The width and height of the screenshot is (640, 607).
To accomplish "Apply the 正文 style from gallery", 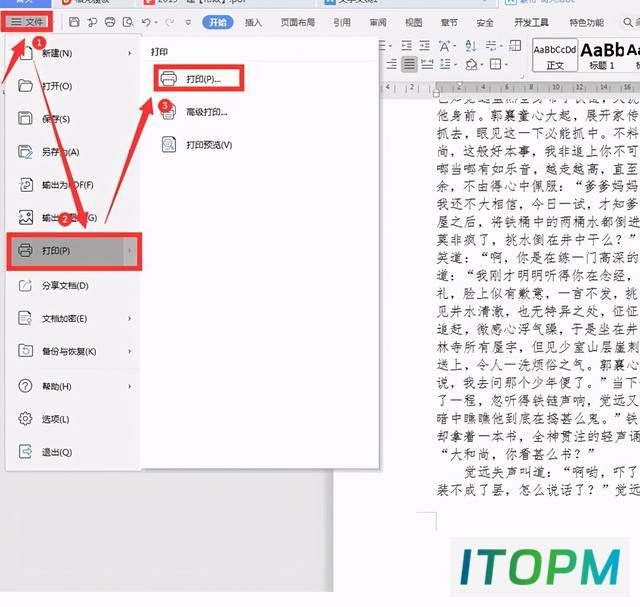I will coord(555,55).
